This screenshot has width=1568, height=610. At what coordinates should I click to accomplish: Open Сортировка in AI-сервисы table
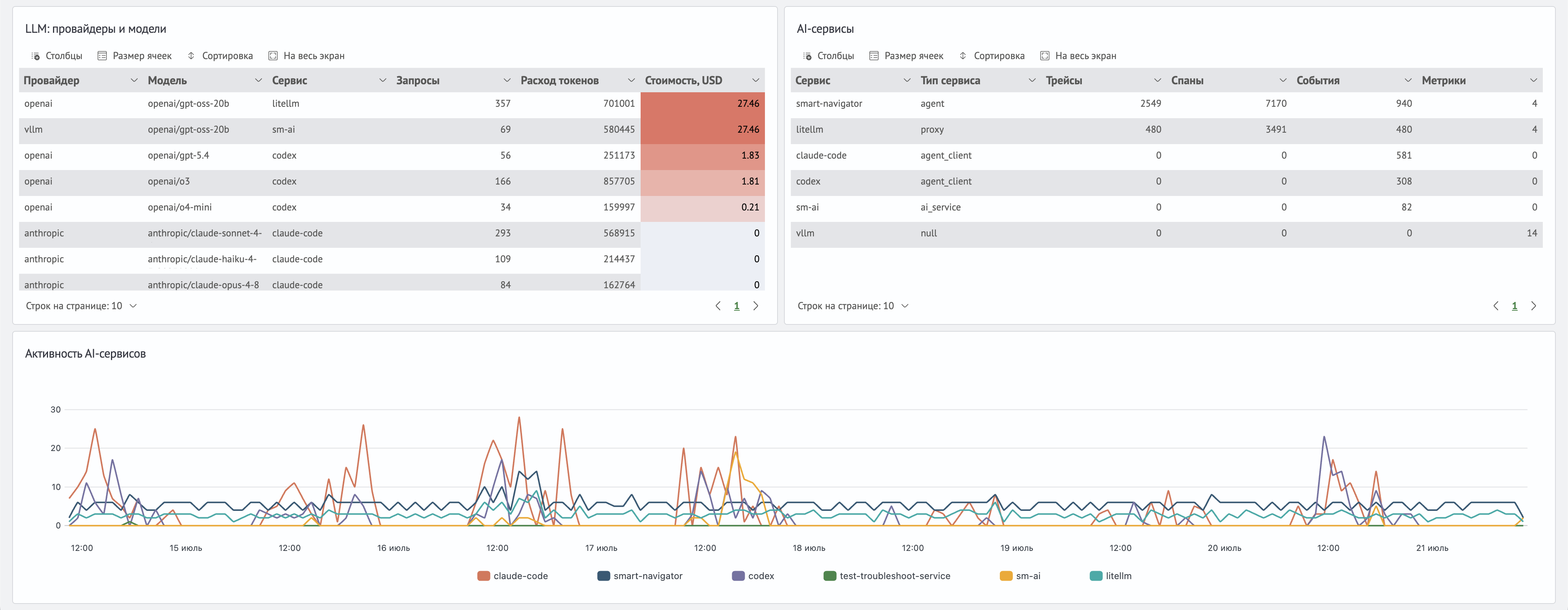991,56
